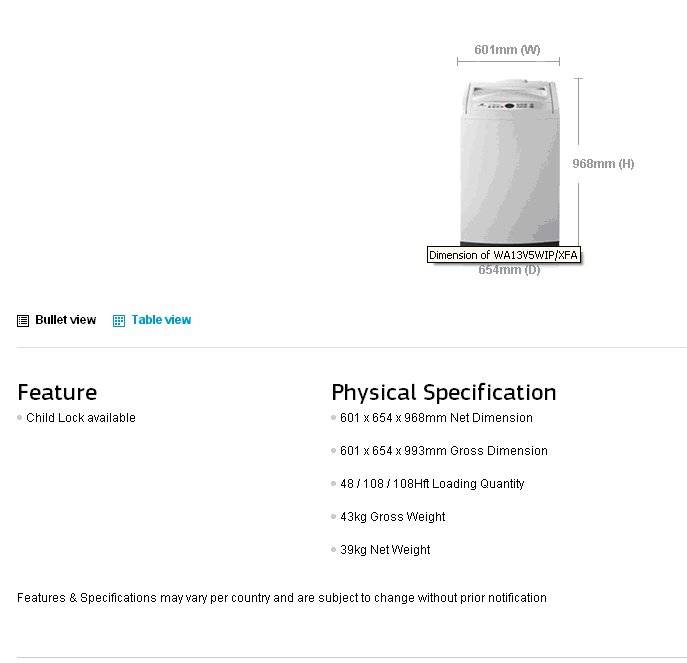Click the 43kg Gross Weight entry
The image size is (687, 663).
pyautogui.click(x=393, y=517)
